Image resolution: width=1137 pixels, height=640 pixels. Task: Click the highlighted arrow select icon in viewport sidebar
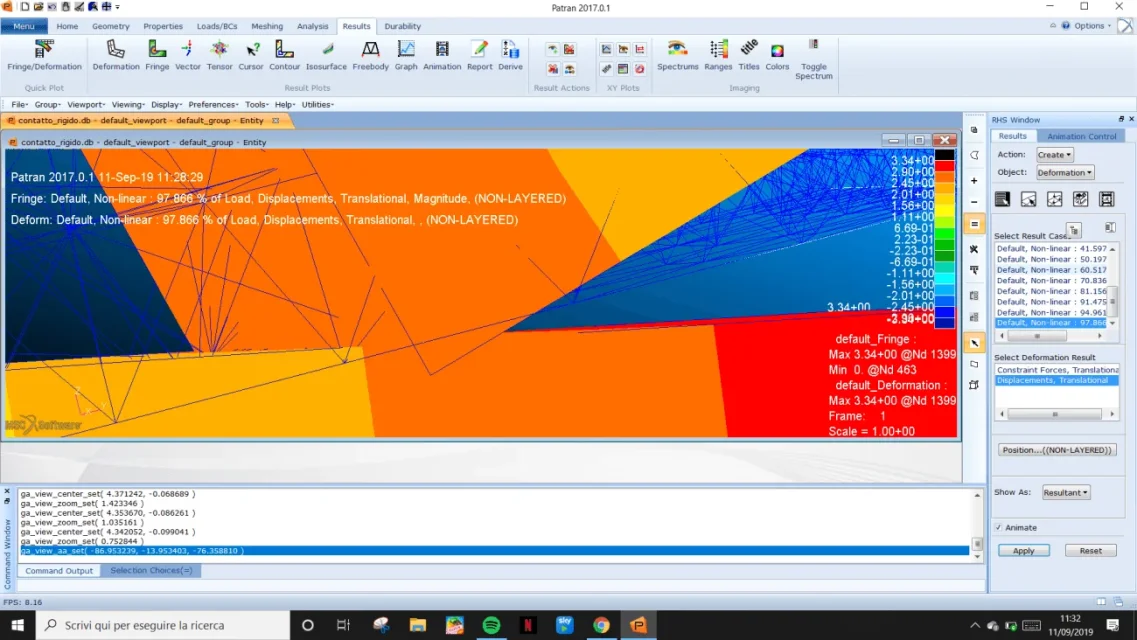point(975,343)
